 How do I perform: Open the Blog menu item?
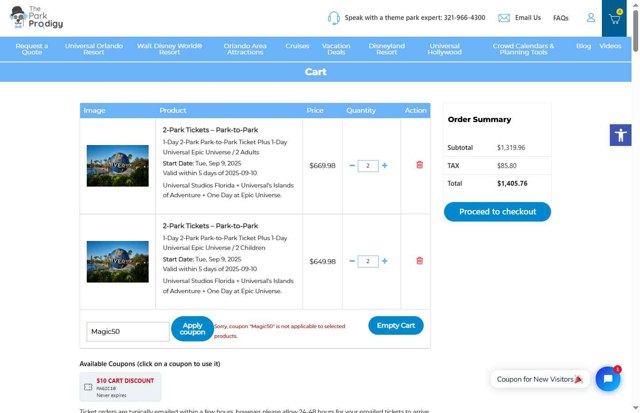[x=583, y=46]
